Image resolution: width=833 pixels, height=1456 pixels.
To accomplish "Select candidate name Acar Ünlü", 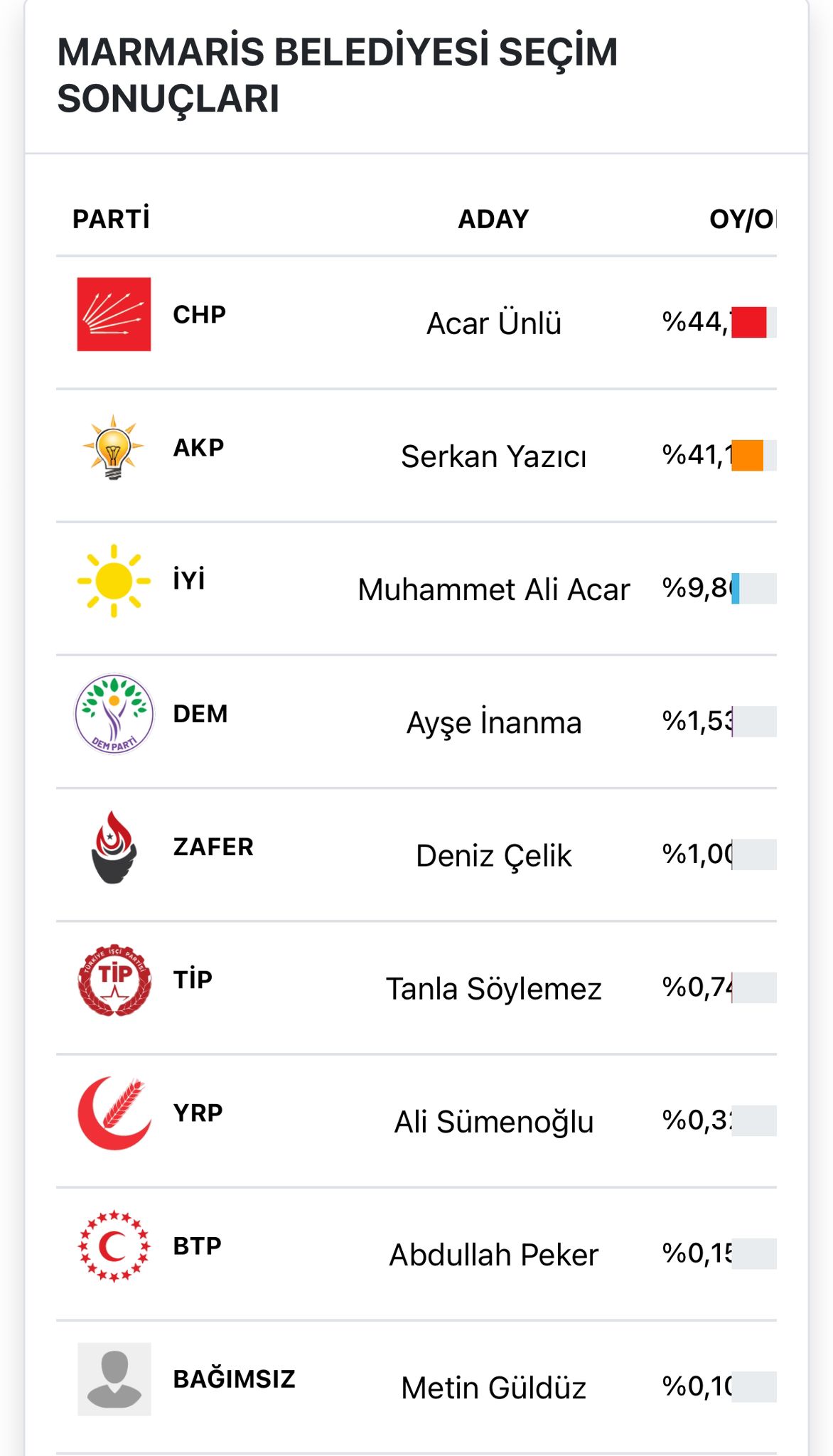I will point(493,323).
